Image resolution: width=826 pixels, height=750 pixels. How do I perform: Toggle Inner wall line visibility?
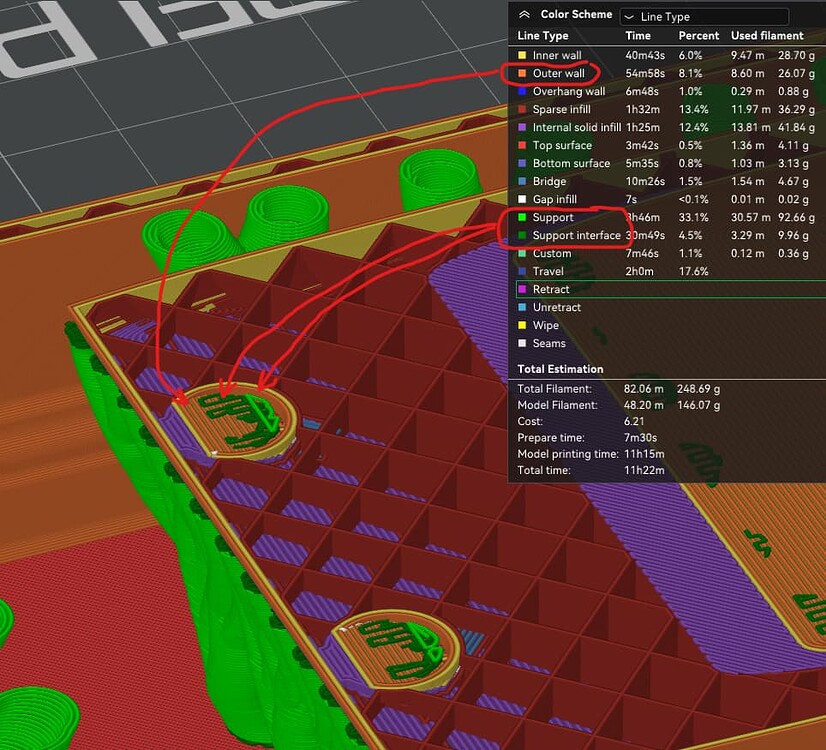tap(556, 55)
